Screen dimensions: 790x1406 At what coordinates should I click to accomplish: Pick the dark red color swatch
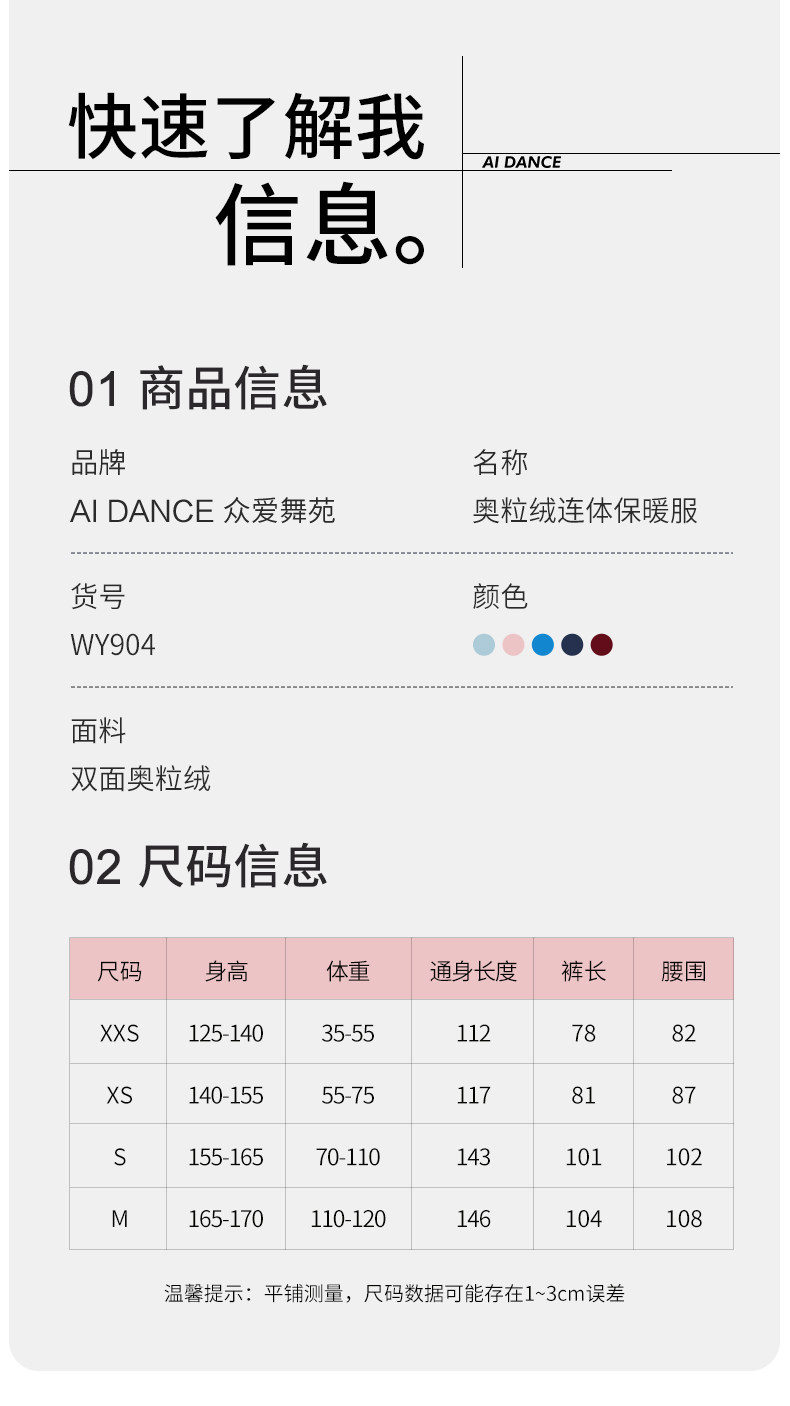[x=601, y=645]
